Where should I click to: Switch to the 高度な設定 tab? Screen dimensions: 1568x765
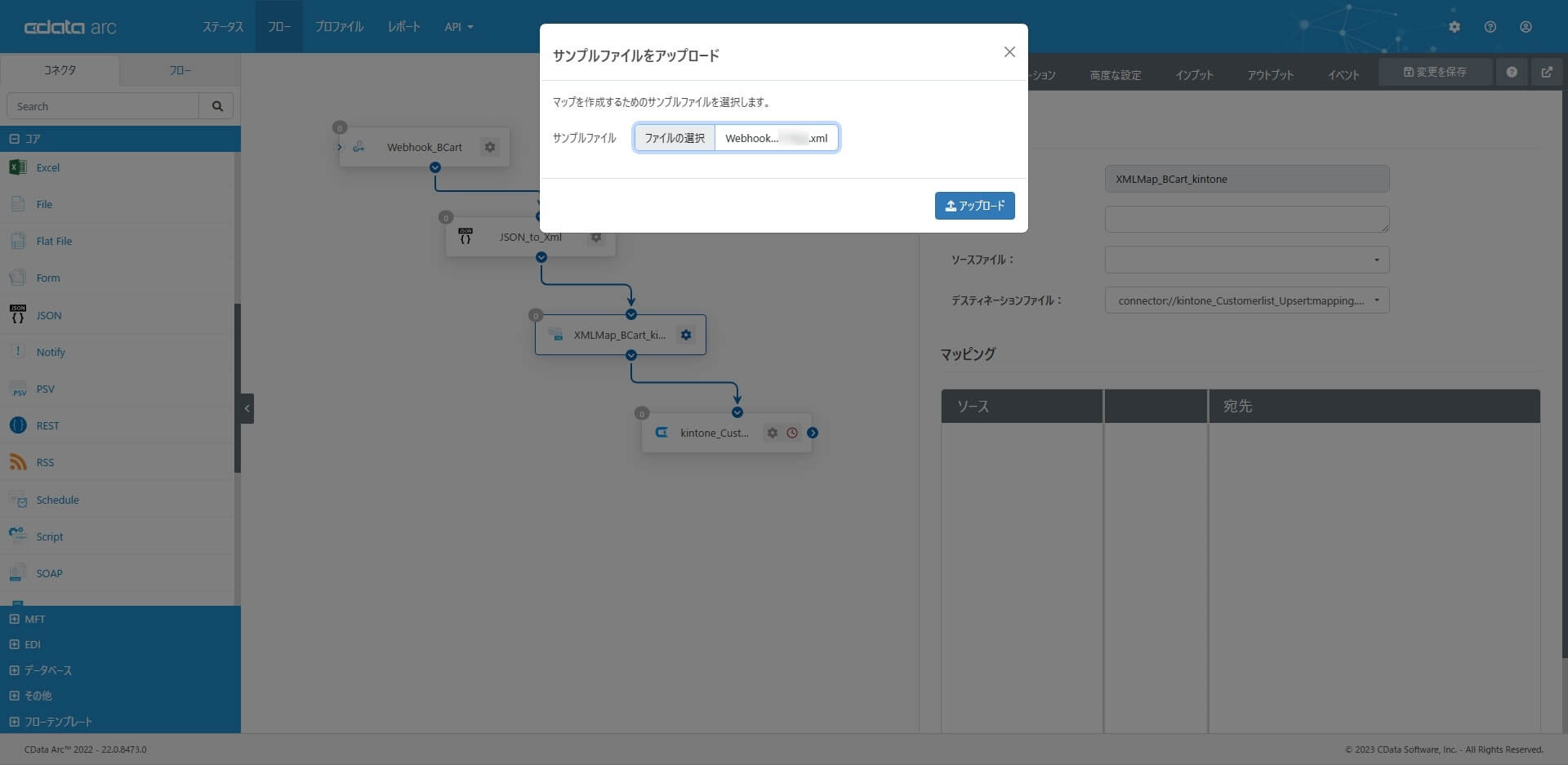coord(1116,75)
